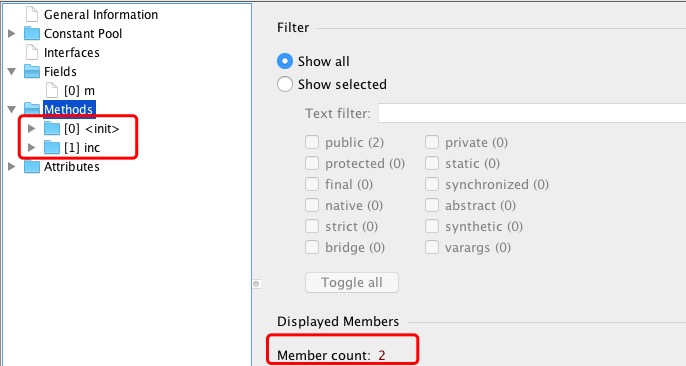
Task: Click the Methods folder icon
Action: coord(32,109)
